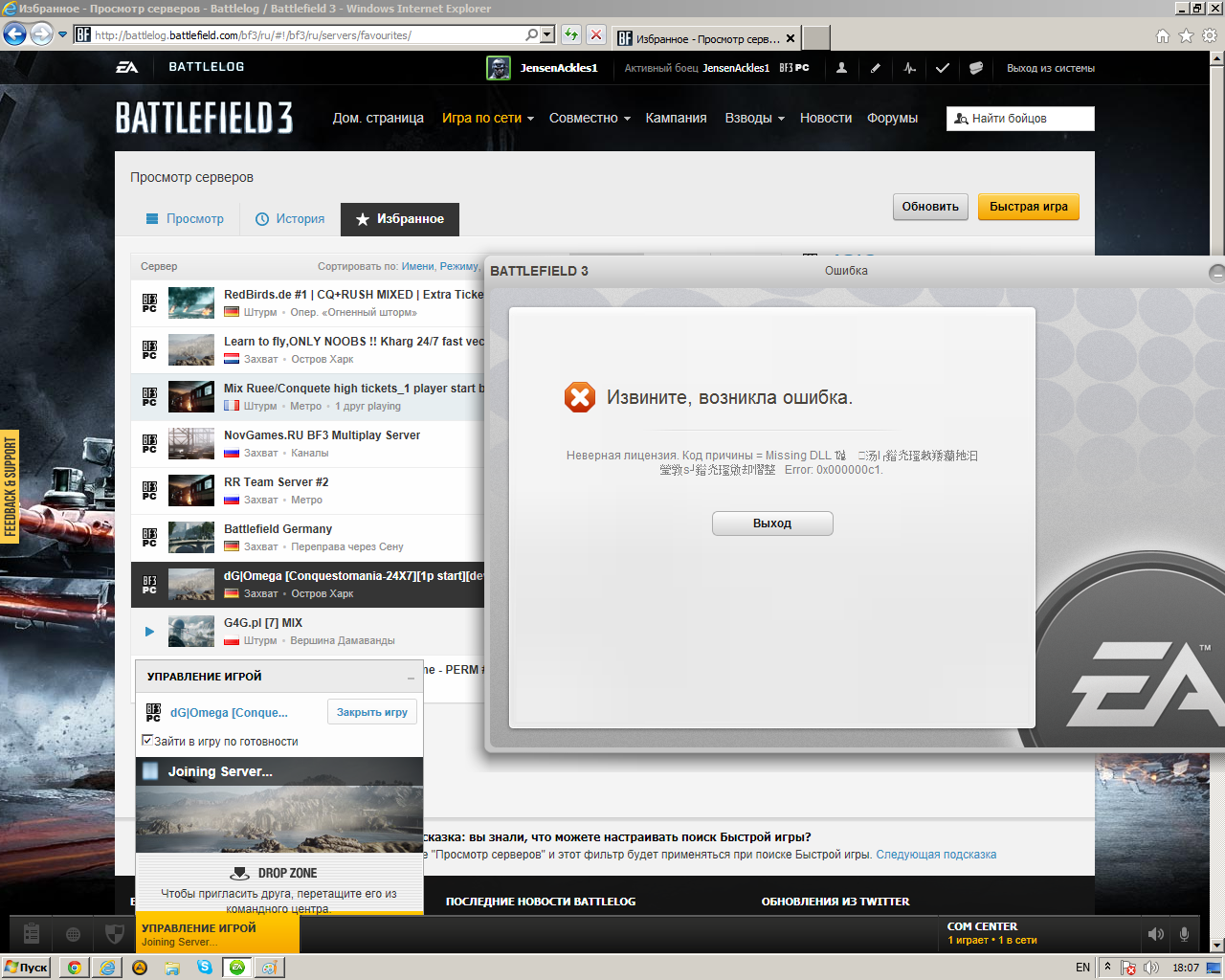1225x980 pixels.
Task: Click 'Выход' button in error dialog
Action: [x=772, y=523]
